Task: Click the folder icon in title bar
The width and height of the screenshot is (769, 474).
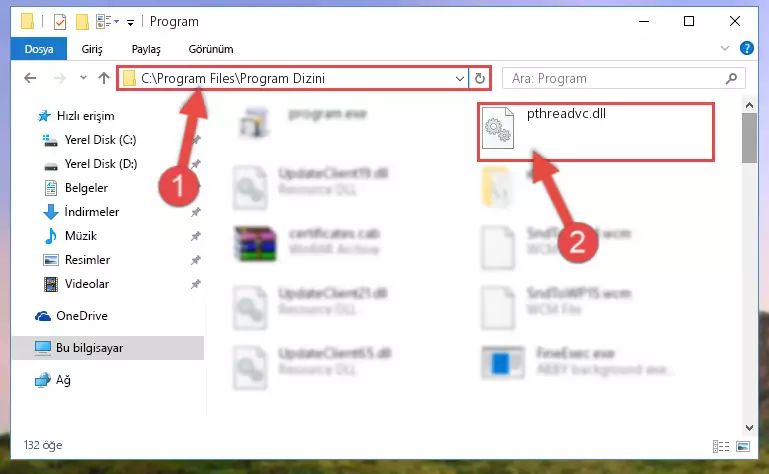Action: tap(27, 22)
